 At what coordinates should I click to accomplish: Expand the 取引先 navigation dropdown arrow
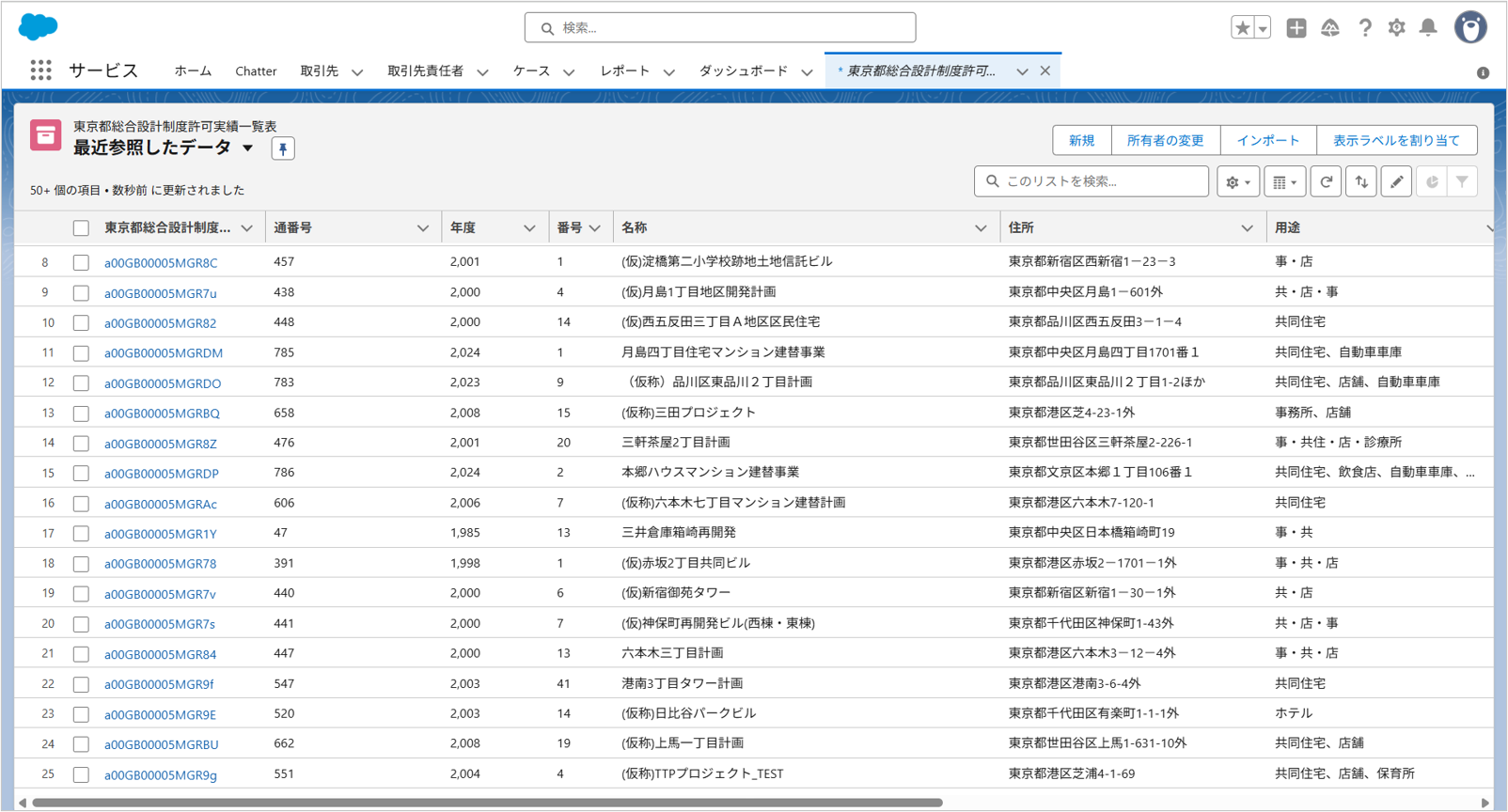click(357, 72)
